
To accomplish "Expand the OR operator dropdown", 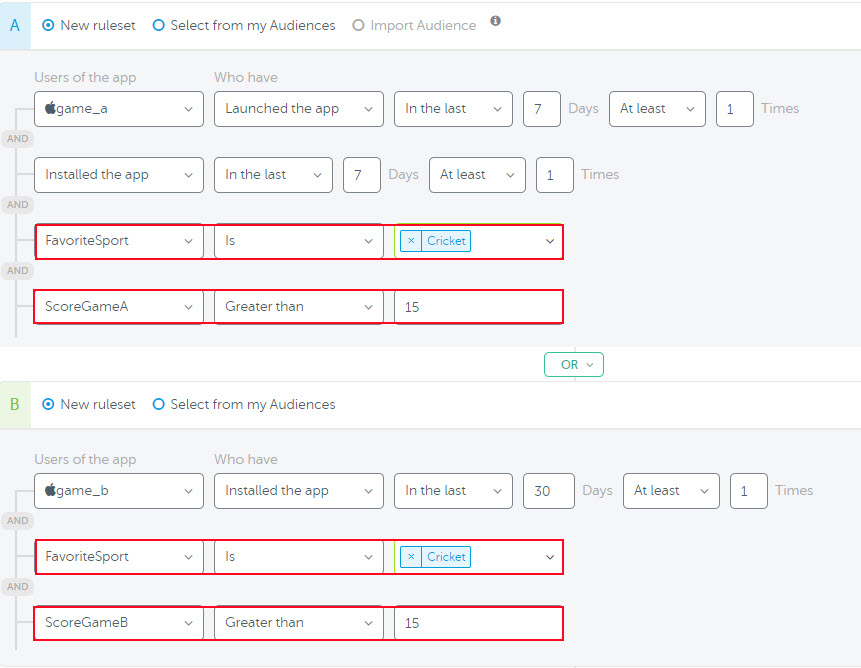I will (x=574, y=365).
